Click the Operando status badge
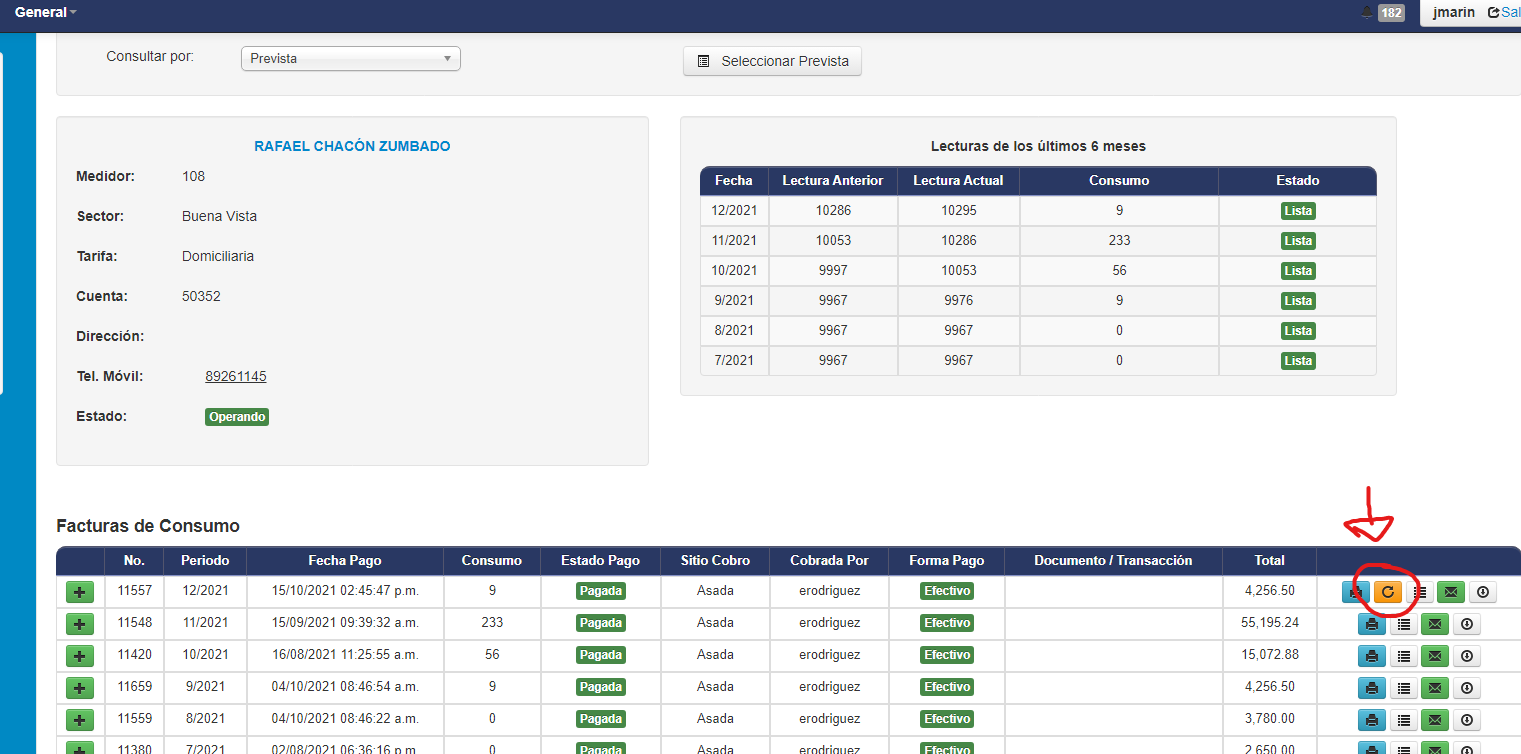 [x=237, y=417]
